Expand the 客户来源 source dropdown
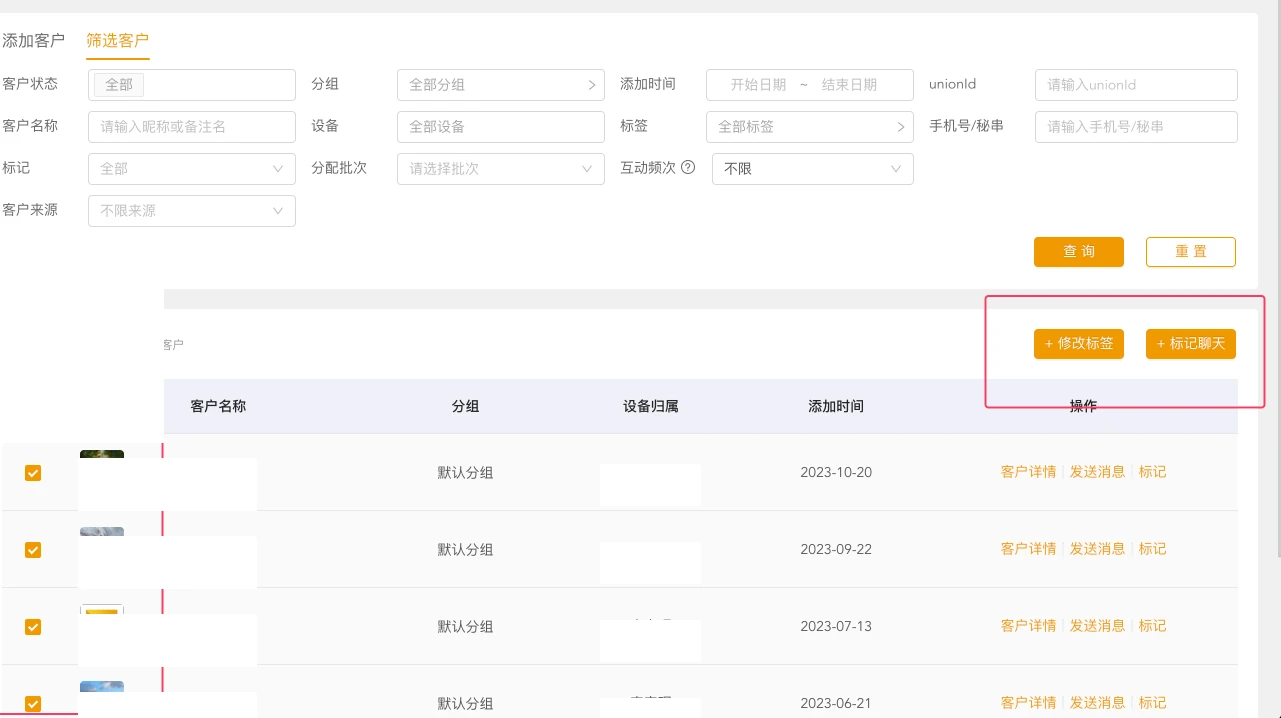Image resolution: width=1281 pixels, height=718 pixels. coord(192,211)
